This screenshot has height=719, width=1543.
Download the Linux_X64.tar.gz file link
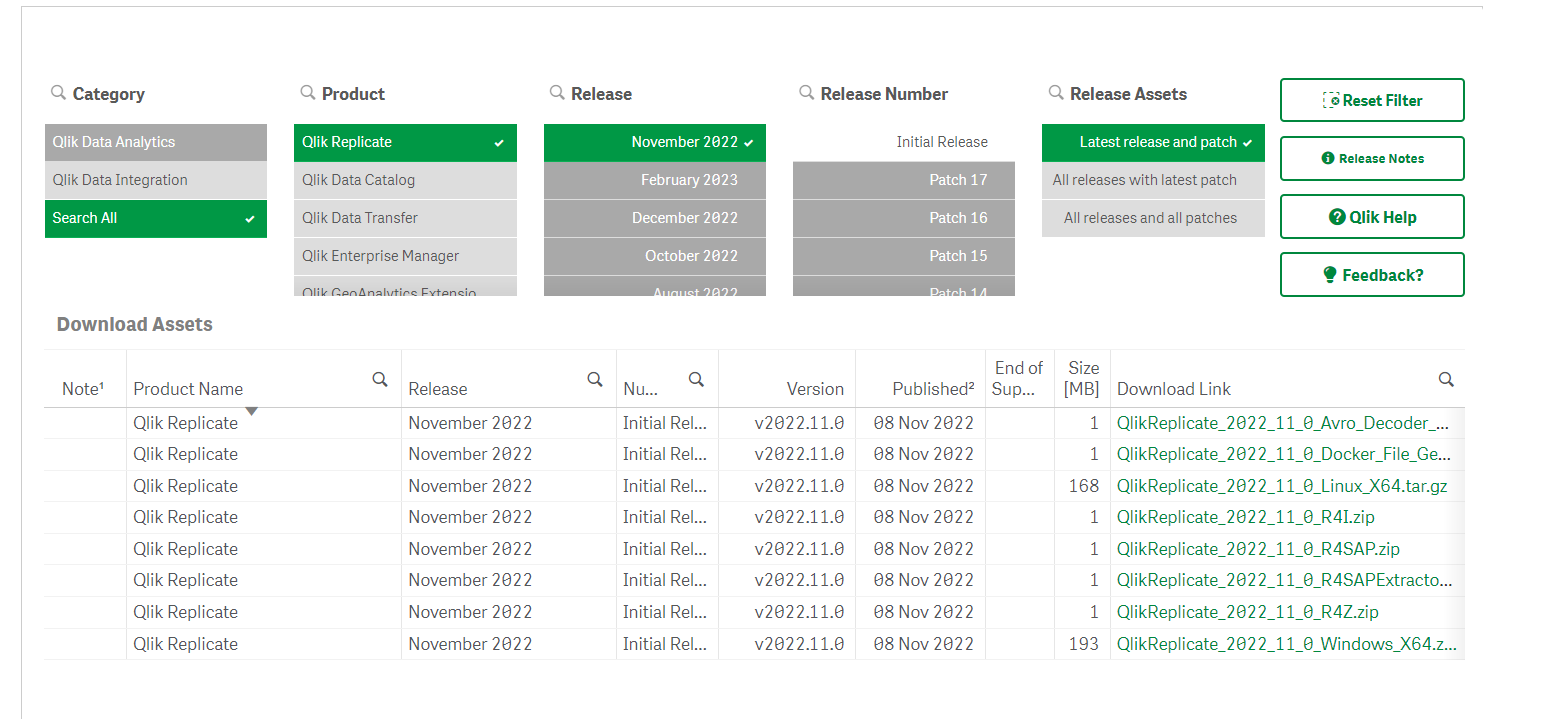1281,486
